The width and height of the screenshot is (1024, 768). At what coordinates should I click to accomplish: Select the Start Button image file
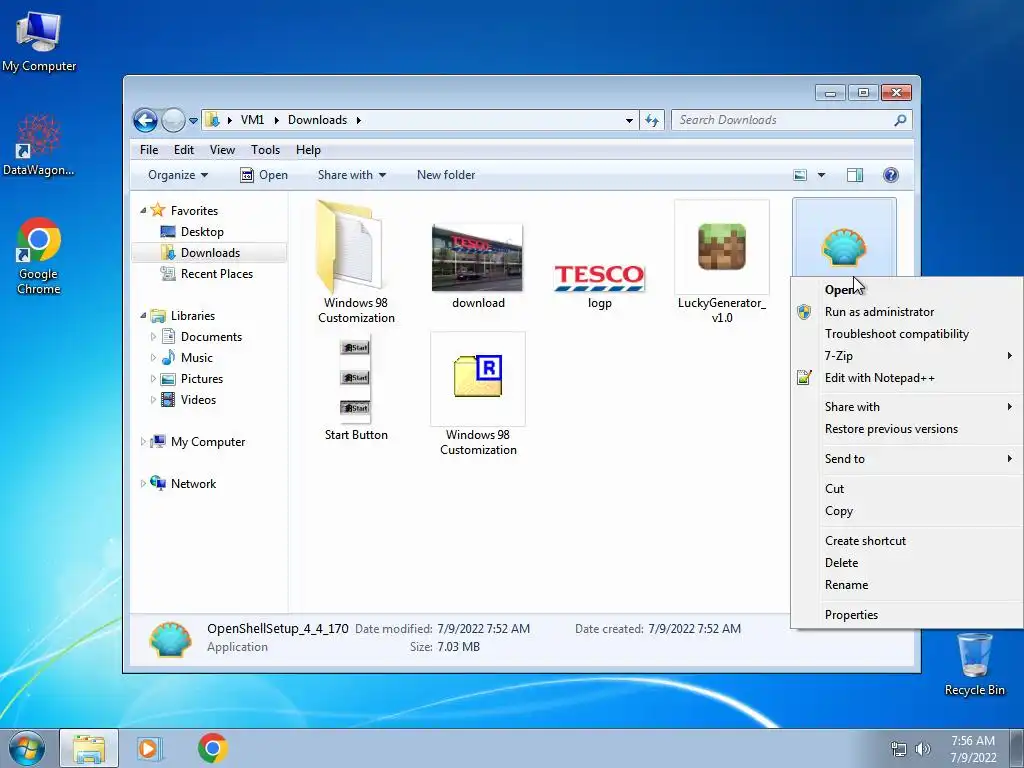click(x=356, y=389)
